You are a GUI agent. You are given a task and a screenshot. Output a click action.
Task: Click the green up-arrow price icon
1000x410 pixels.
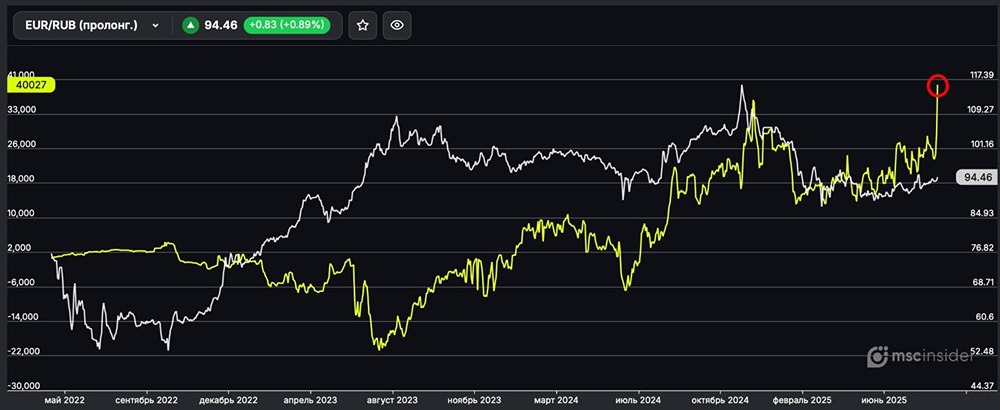(x=191, y=26)
